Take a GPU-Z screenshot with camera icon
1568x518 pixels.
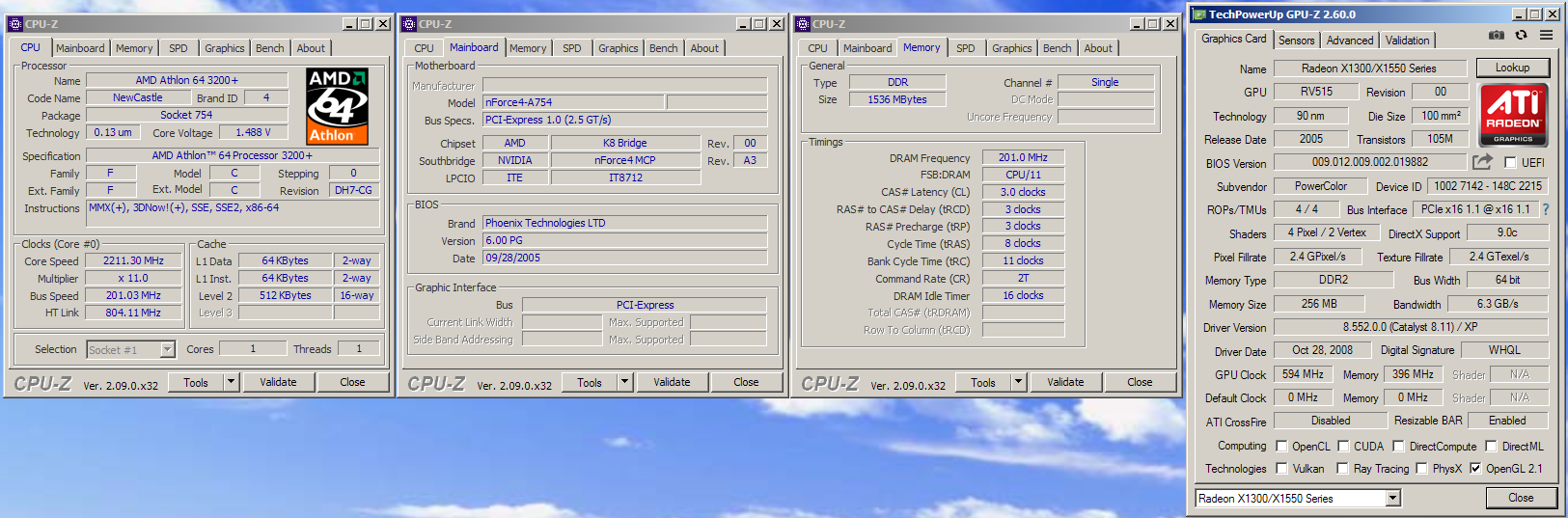click(1496, 36)
